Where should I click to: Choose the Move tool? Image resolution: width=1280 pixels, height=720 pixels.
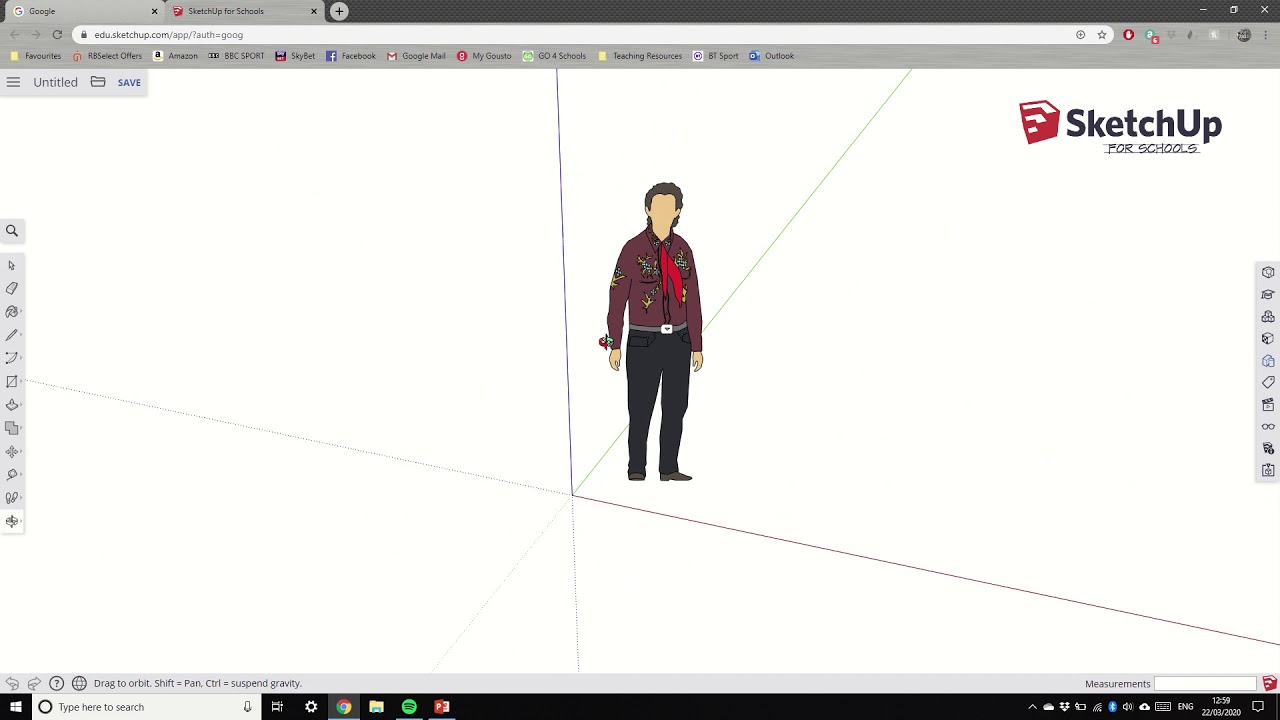(x=12, y=451)
